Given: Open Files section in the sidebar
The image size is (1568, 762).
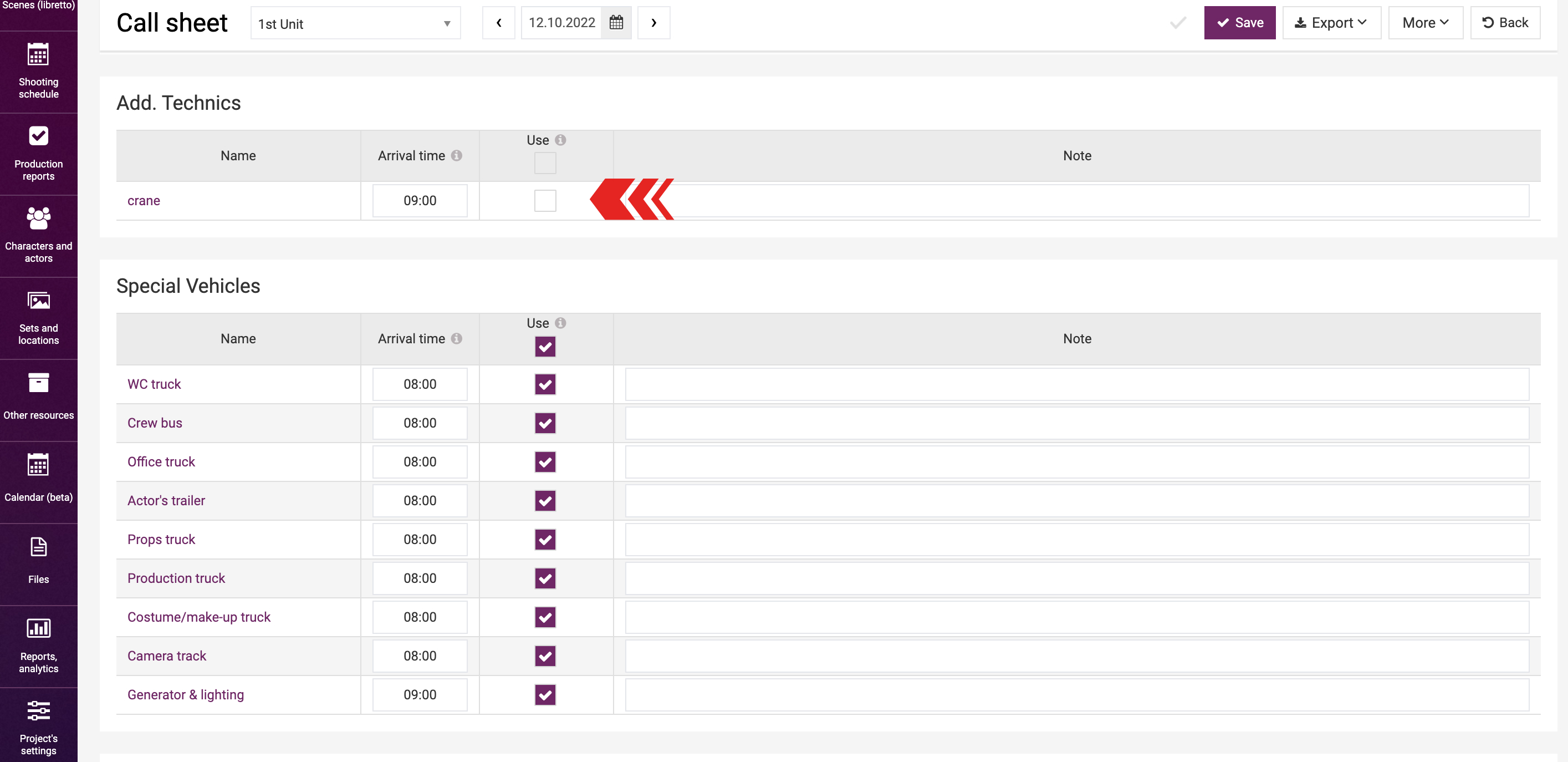Looking at the screenshot, I should click(x=38, y=564).
